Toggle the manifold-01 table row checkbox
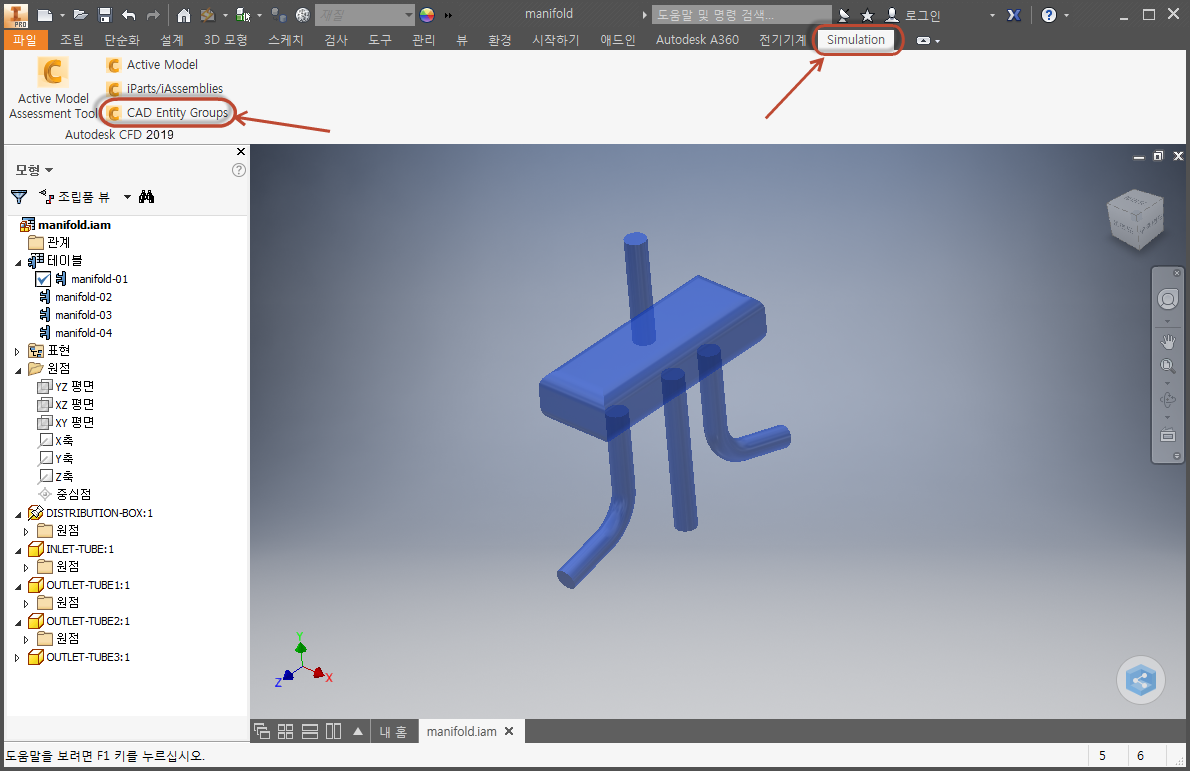1190x771 pixels. pyautogui.click(x=43, y=279)
